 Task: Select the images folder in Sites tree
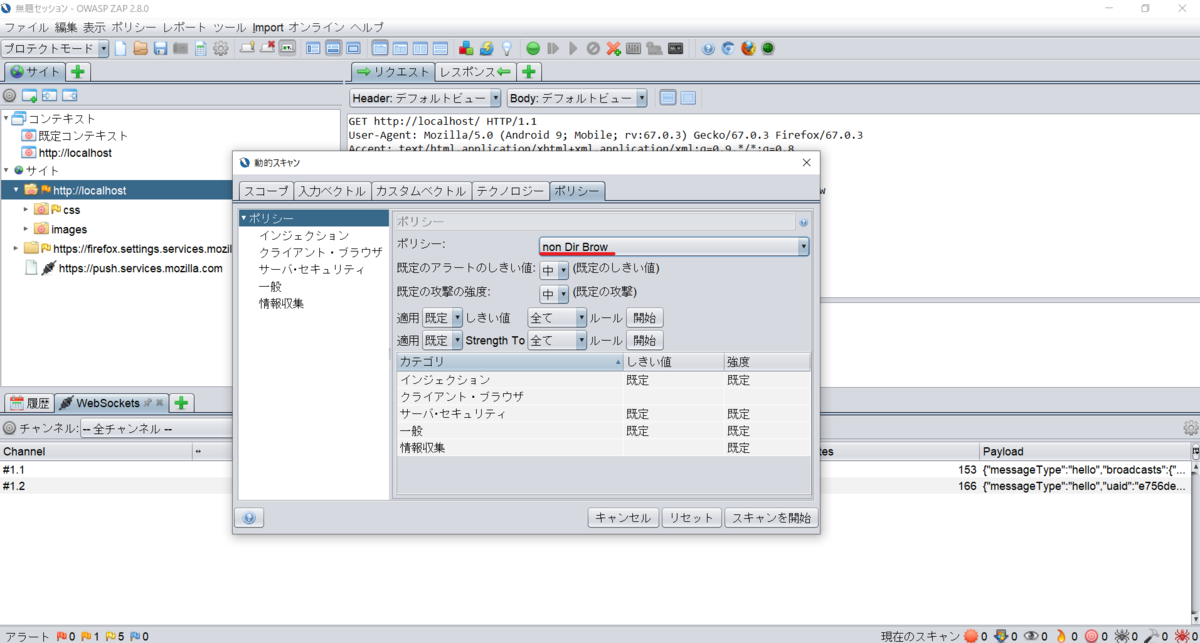tap(69, 229)
